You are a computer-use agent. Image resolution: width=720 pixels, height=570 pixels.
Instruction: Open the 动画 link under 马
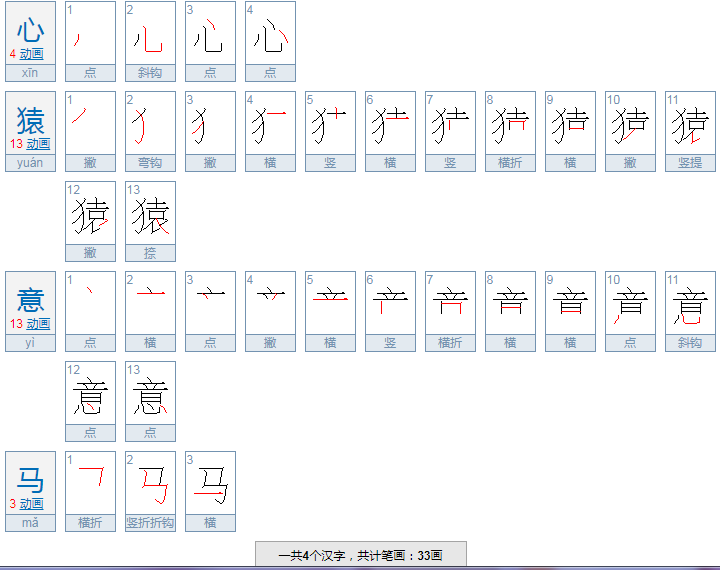pyautogui.click(x=31, y=504)
